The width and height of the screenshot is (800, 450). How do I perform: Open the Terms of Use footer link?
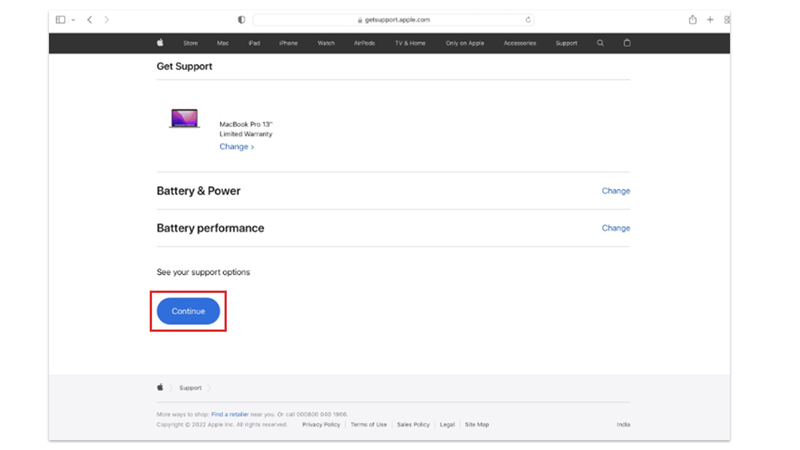[x=368, y=424]
